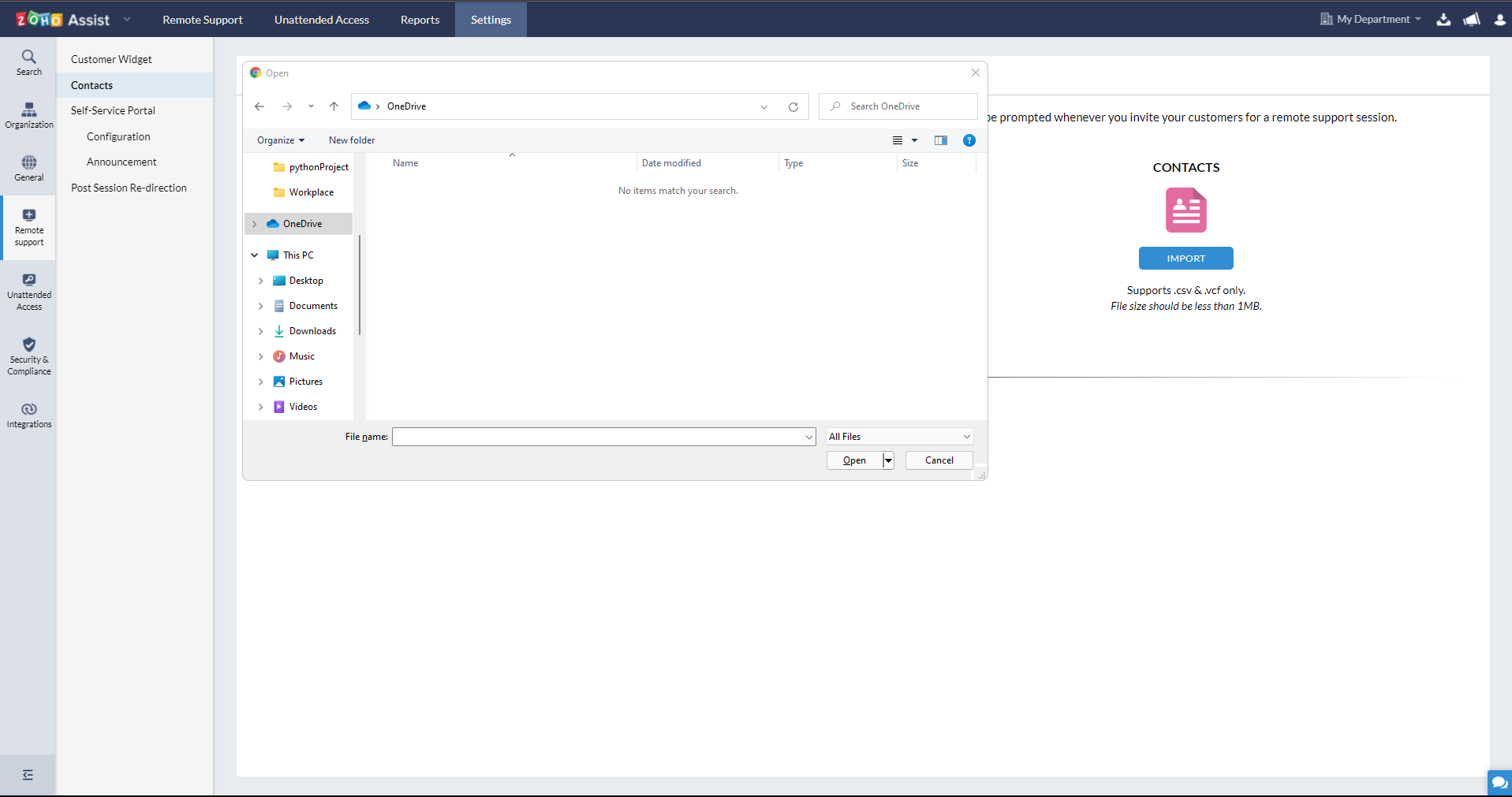
Task: Open the chat bubble at bottom right
Action: tap(1498, 783)
